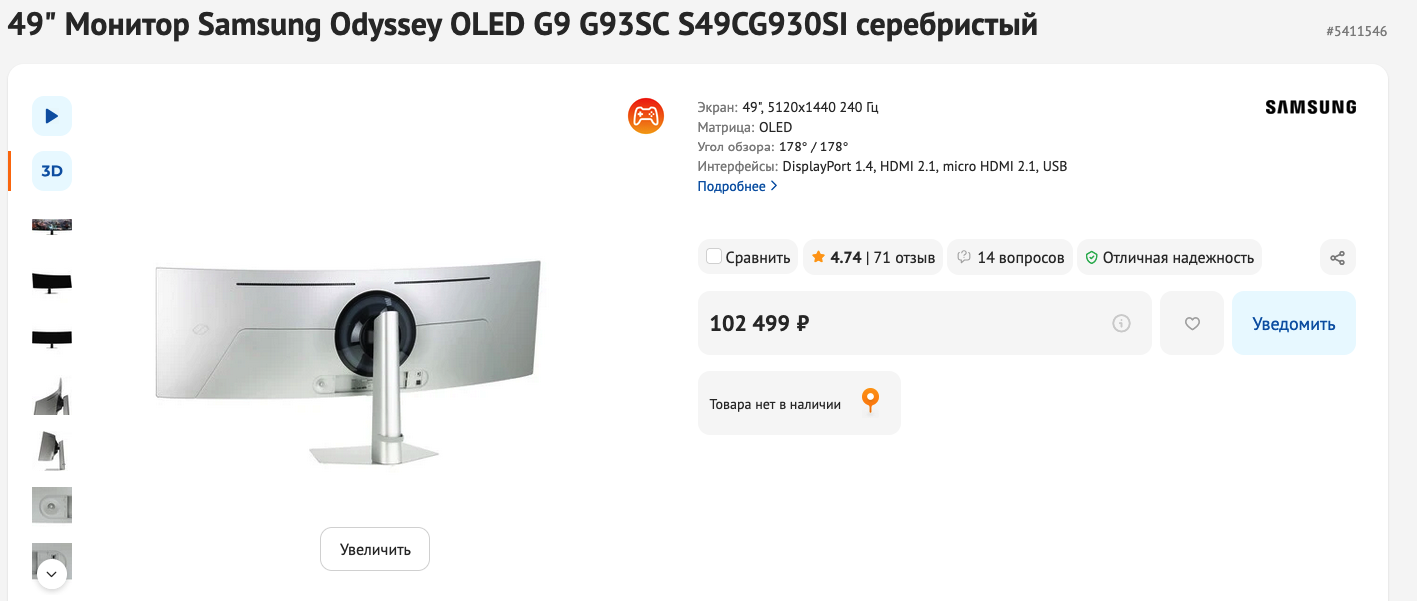1417x601 pixels.
Task: Play the product video
Action: [52, 116]
